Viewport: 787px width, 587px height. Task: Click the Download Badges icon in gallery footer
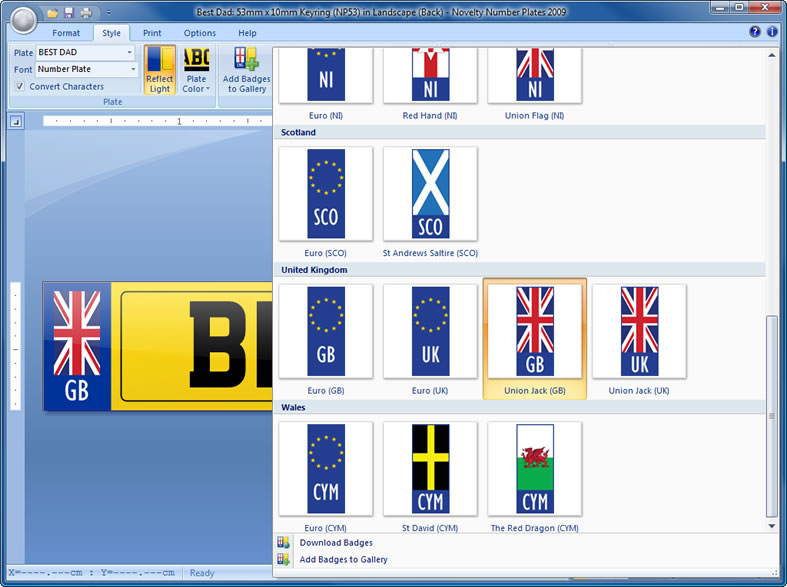click(x=283, y=542)
